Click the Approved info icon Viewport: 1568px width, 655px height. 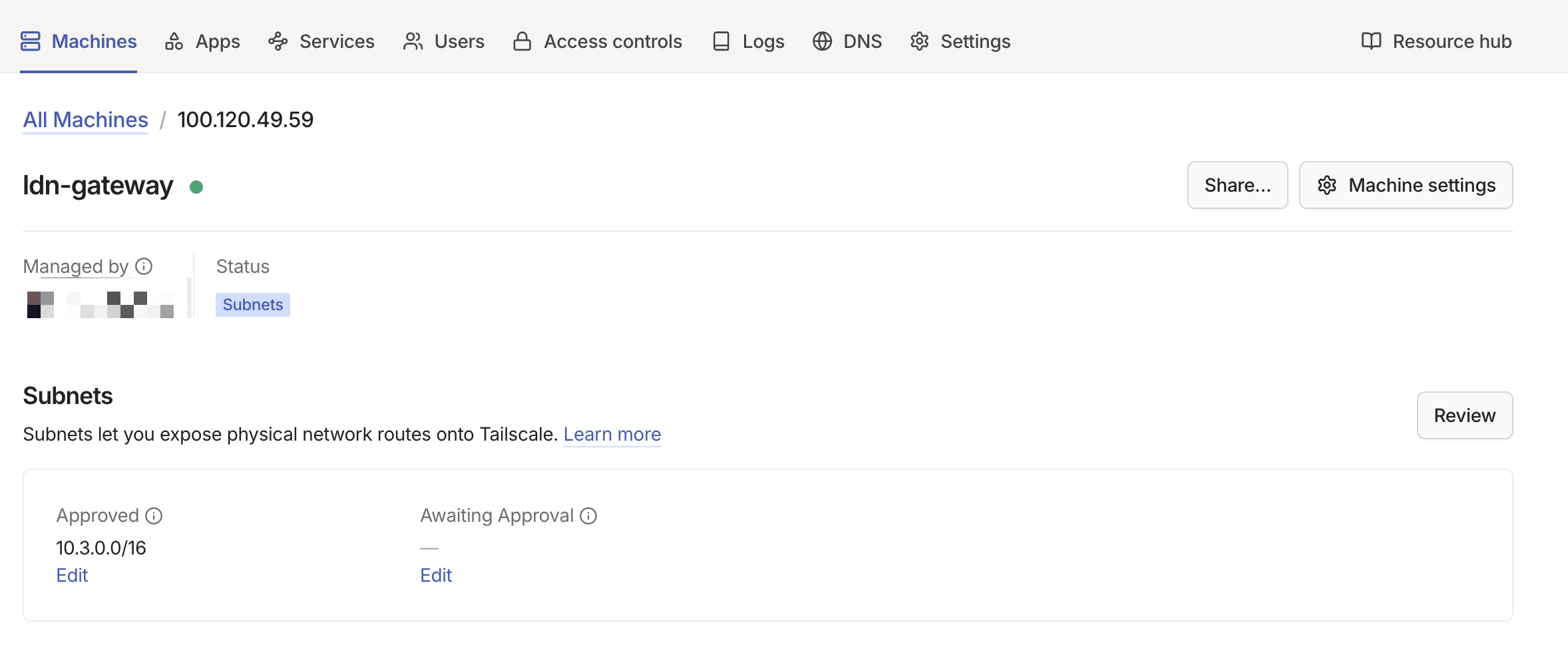coord(154,515)
